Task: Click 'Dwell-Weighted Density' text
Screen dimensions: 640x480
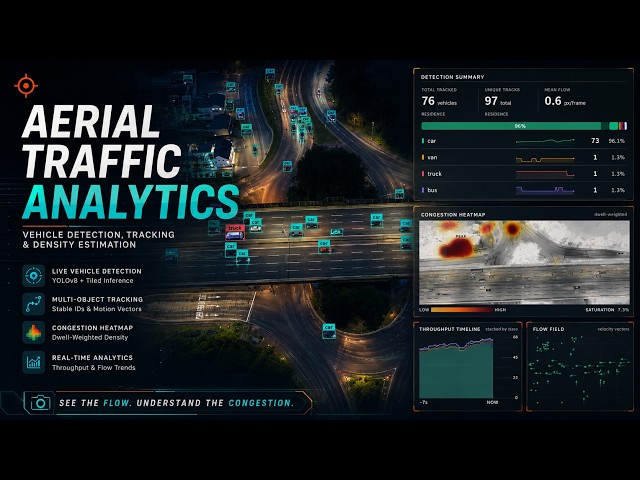Action: point(90,338)
